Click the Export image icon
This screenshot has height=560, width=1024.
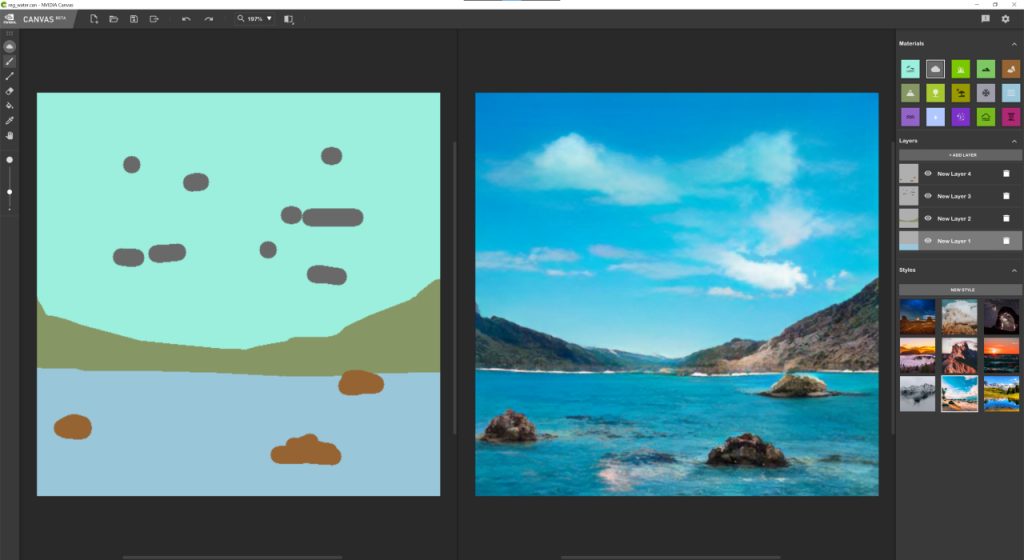tap(154, 19)
